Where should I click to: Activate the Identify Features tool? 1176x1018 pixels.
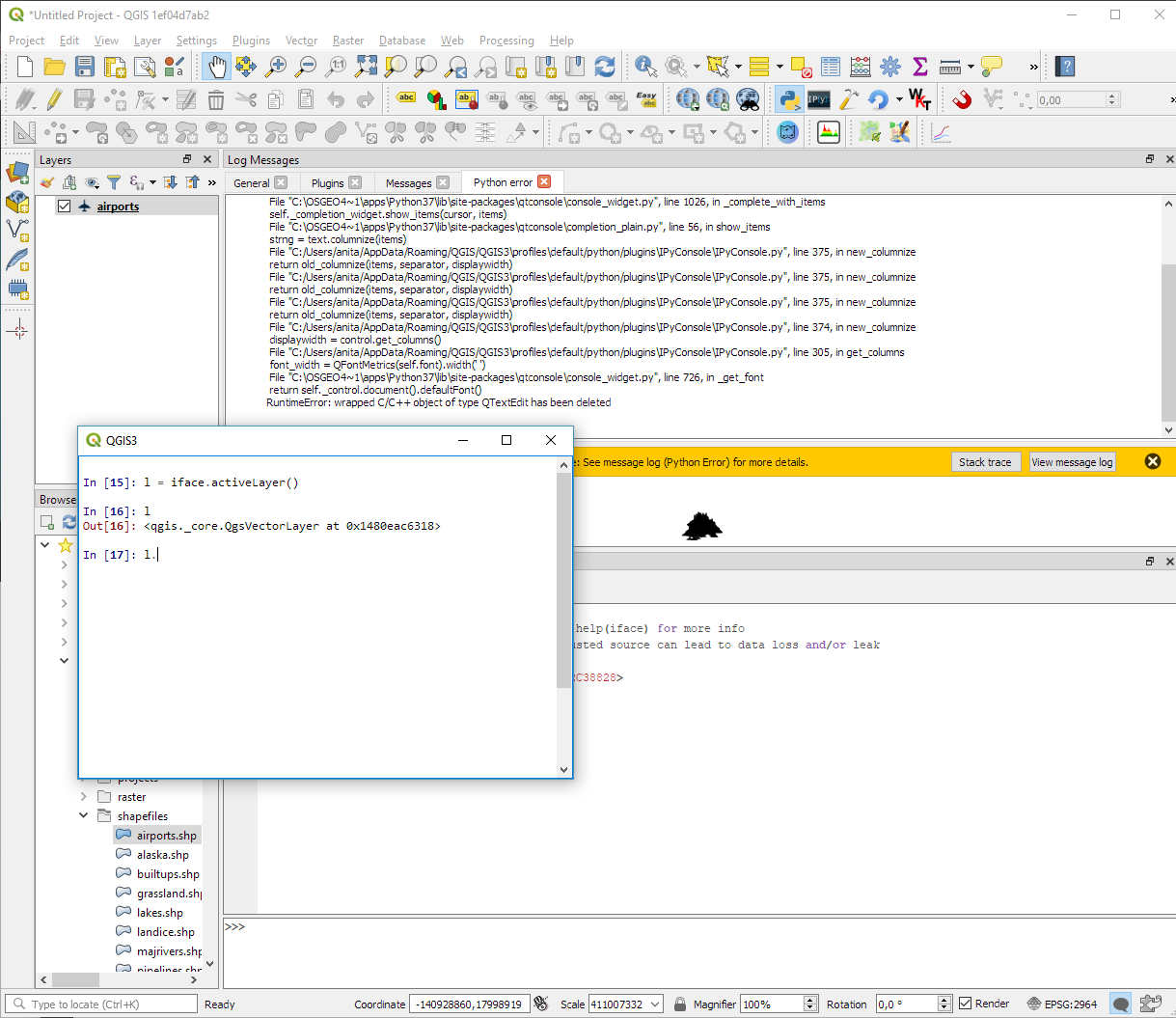pos(645,67)
